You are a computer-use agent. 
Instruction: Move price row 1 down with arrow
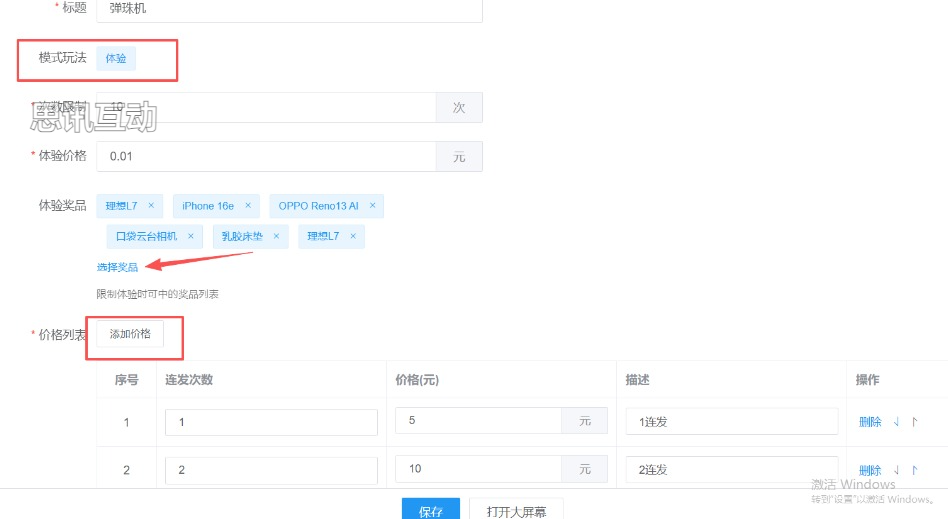point(896,422)
